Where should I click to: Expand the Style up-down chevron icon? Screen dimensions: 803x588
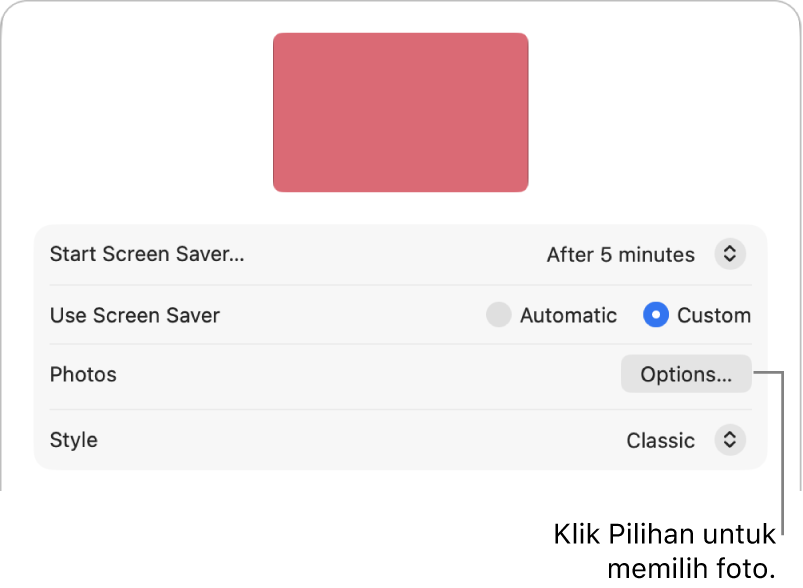tap(730, 440)
